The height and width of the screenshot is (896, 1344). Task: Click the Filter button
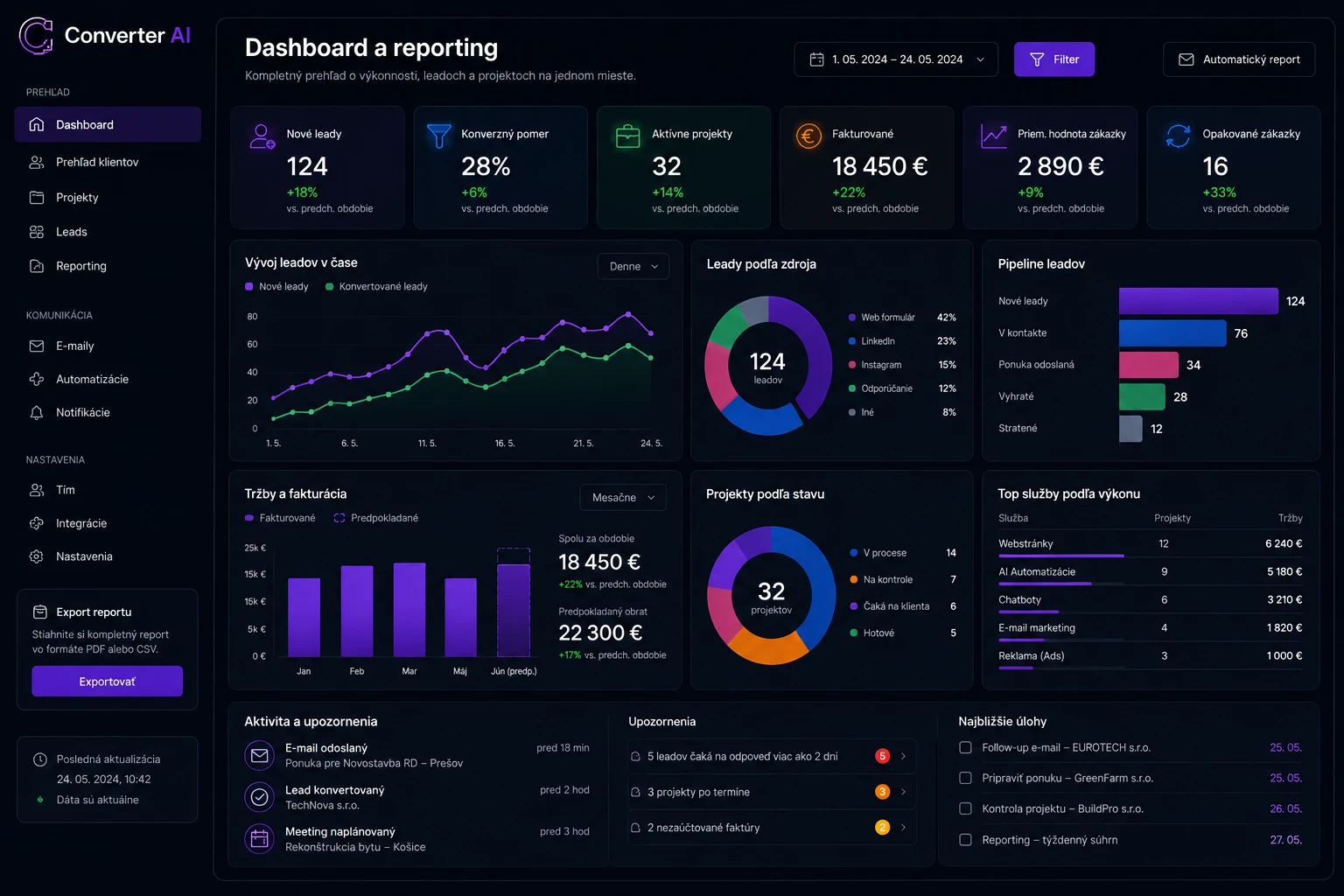tap(1054, 59)
